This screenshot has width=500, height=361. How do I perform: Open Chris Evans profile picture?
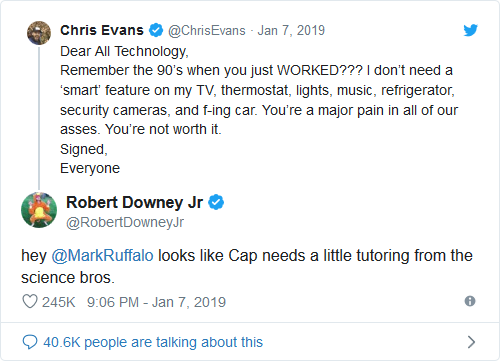(39, 33)
